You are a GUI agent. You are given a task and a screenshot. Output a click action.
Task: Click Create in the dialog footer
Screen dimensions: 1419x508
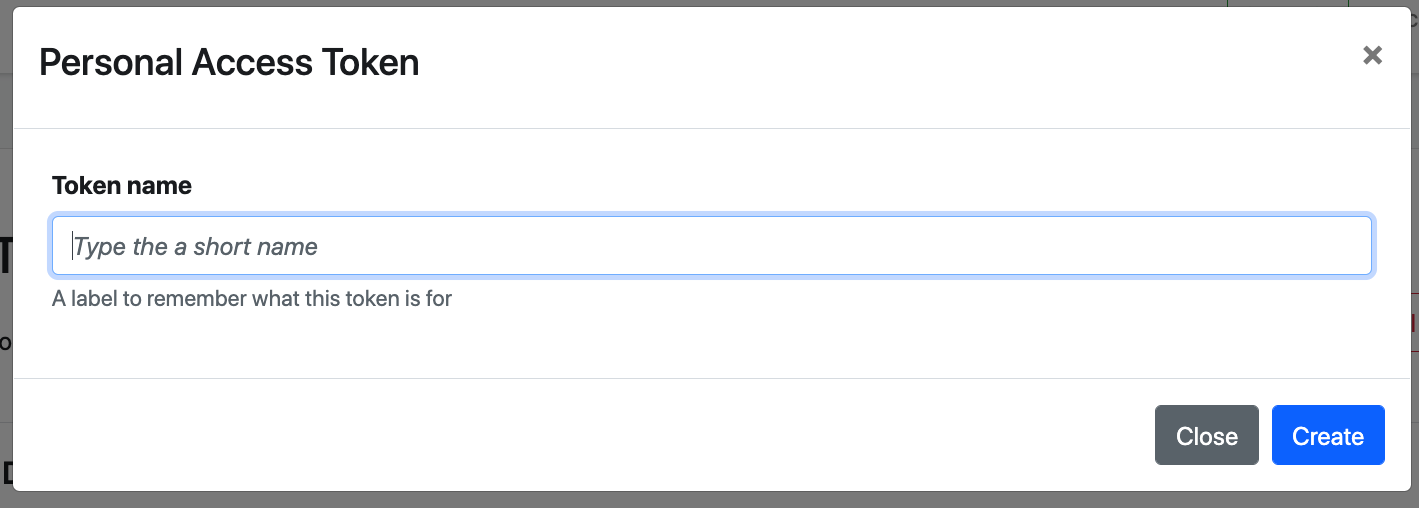1327,436
